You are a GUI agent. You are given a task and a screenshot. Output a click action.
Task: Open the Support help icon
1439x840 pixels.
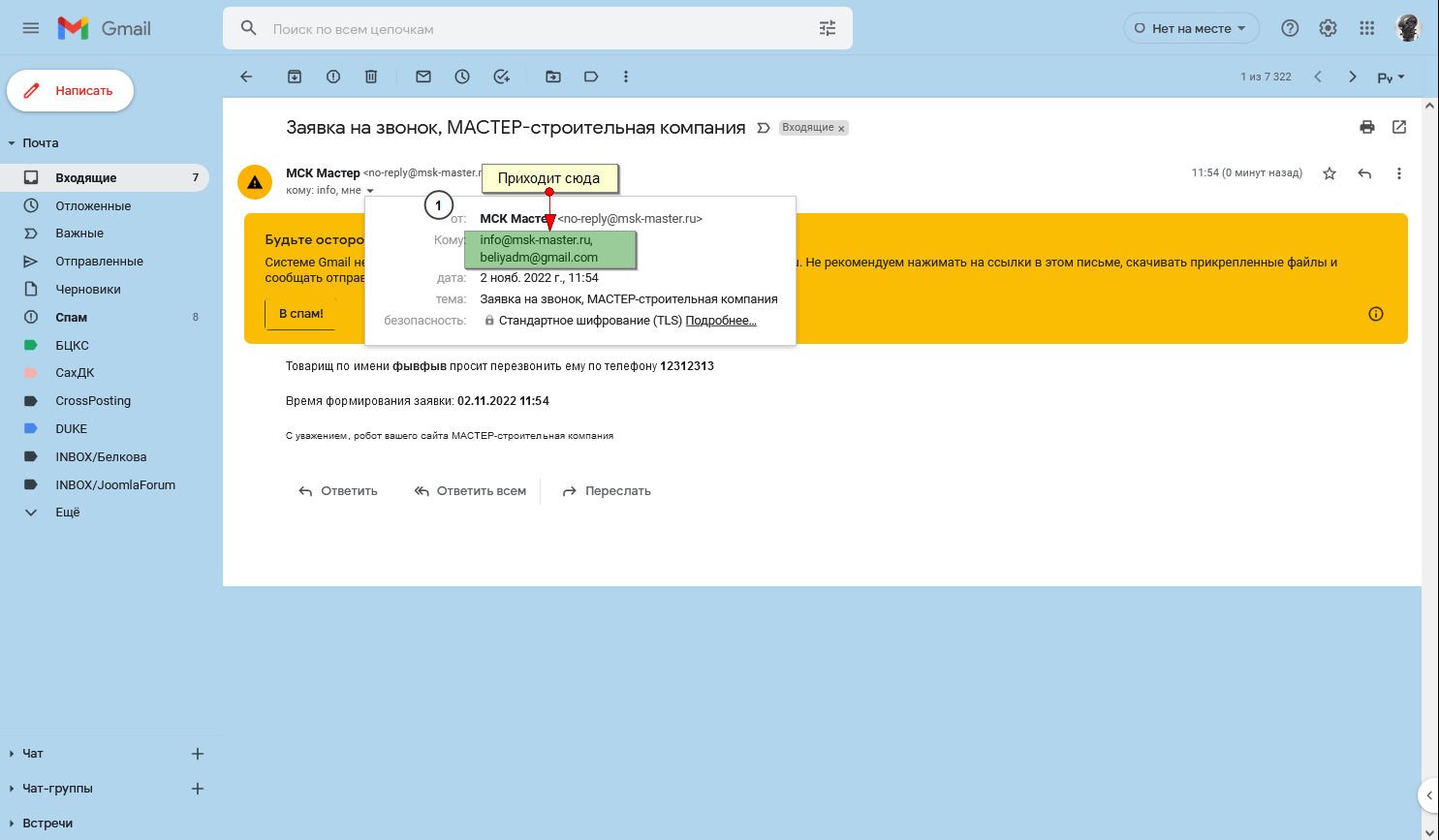tap(1290, 28)
